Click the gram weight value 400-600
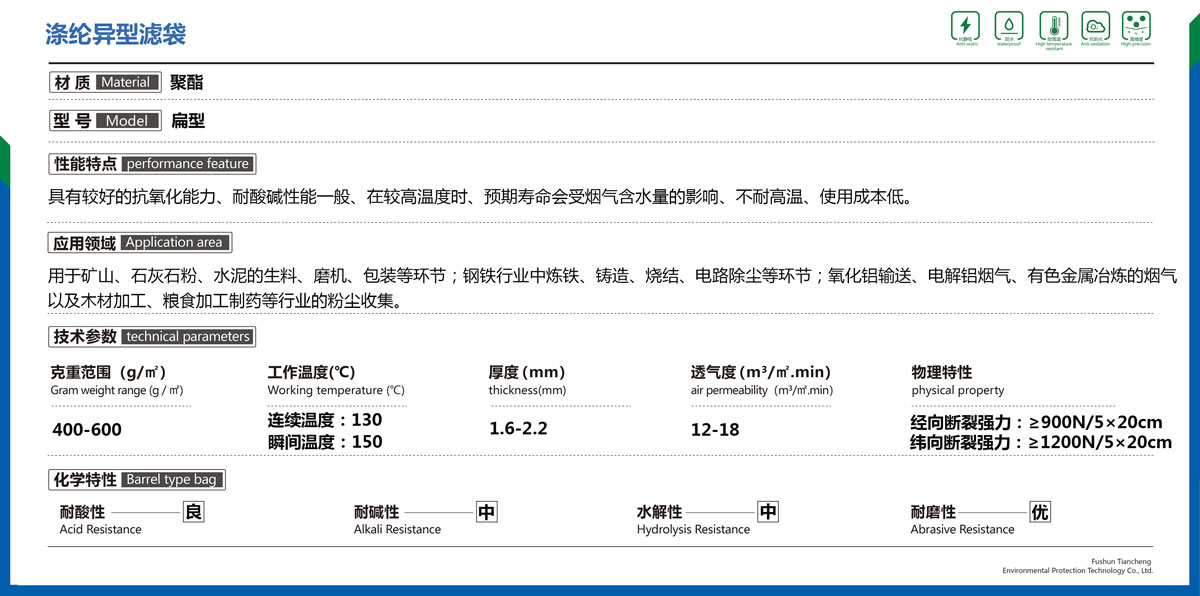Screen dimensions: 1200x596 [x=86, y=430]
